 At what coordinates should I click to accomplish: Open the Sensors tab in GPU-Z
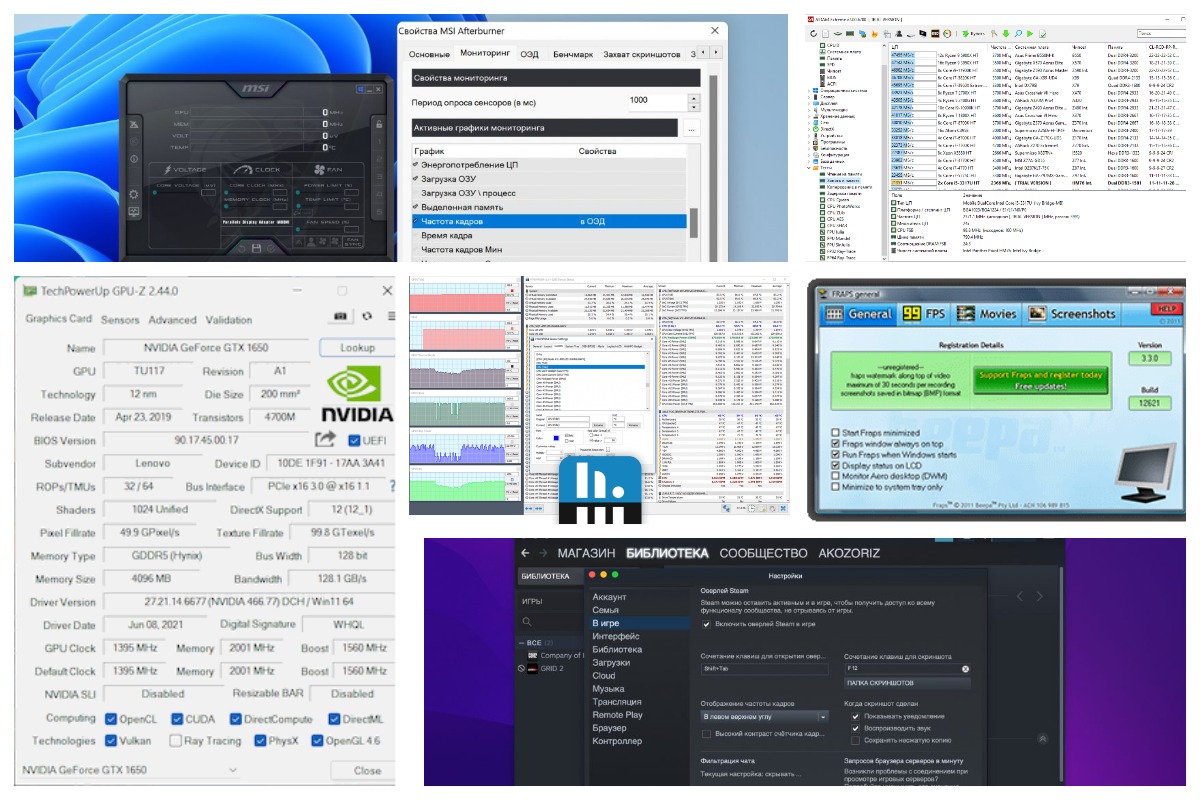point(120,320)
